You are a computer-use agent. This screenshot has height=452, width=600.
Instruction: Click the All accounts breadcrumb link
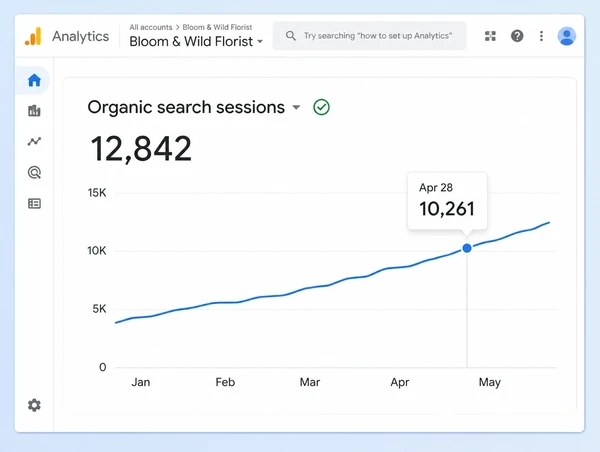(151, 27)
